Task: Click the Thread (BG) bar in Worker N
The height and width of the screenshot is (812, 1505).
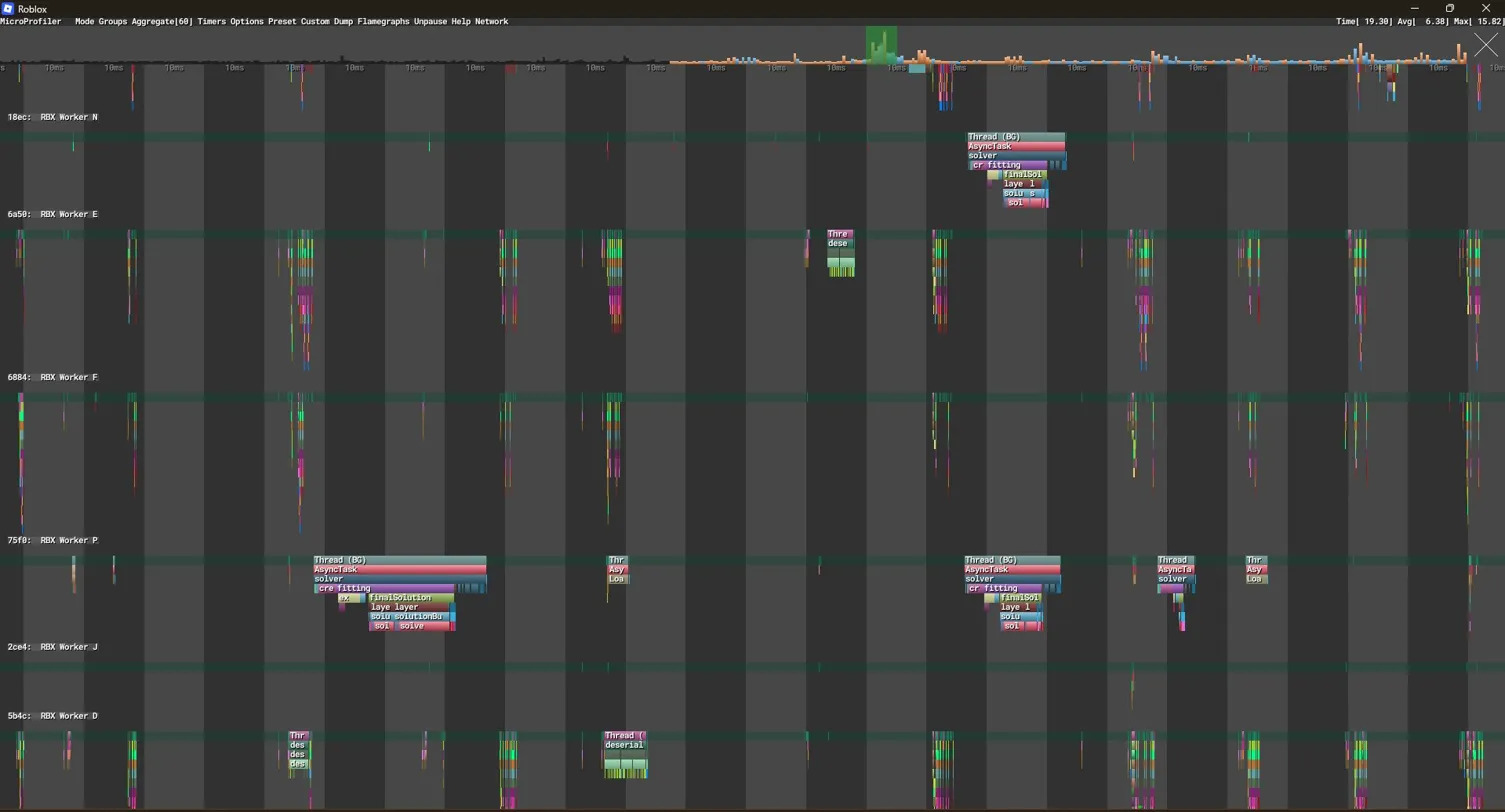Action: point(1016,137)
